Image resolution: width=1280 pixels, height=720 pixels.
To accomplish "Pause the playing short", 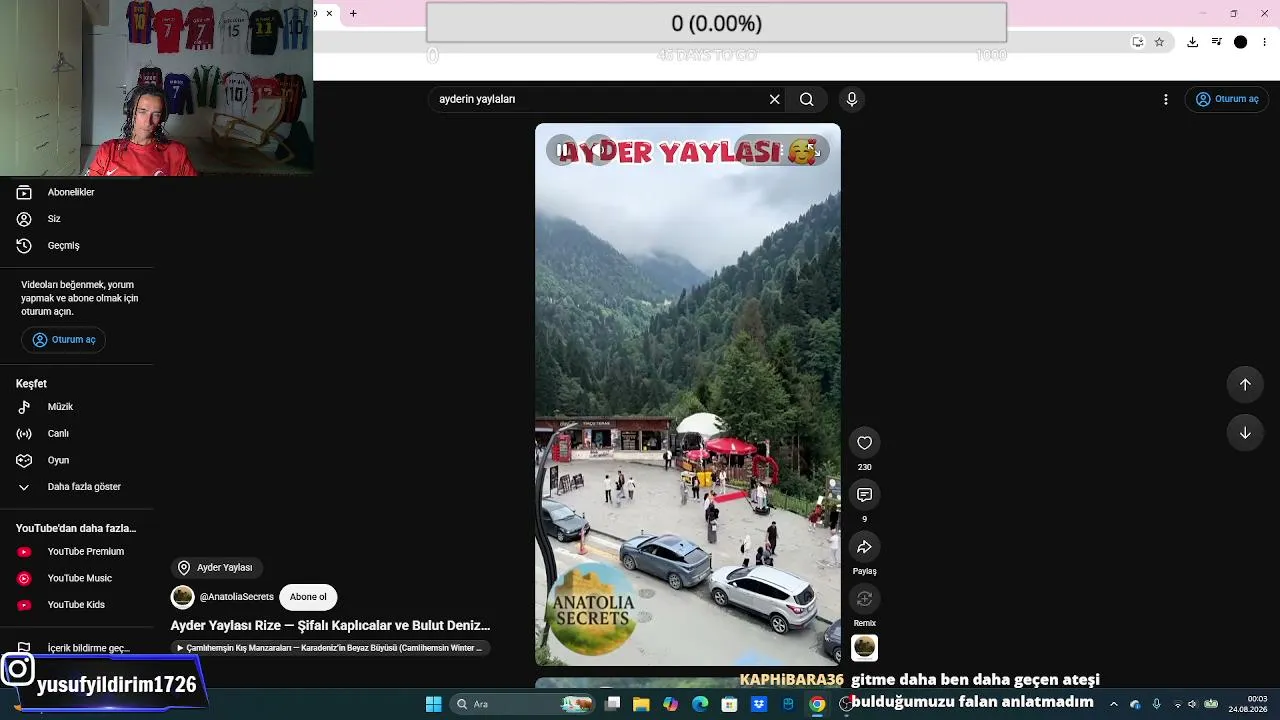I will [x=563, y=150].
